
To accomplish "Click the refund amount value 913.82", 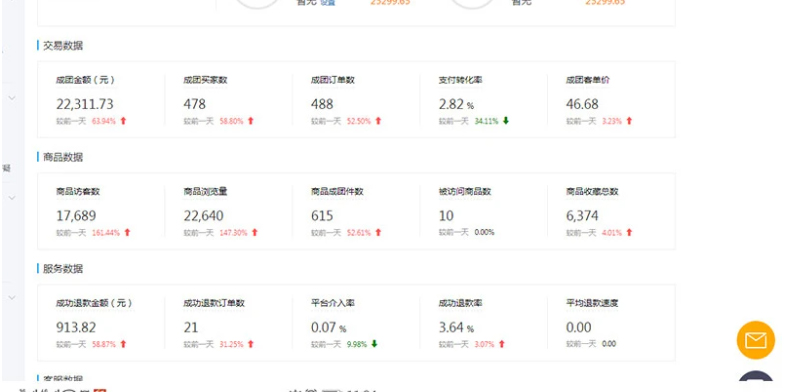I will click(x=76, y=327).
